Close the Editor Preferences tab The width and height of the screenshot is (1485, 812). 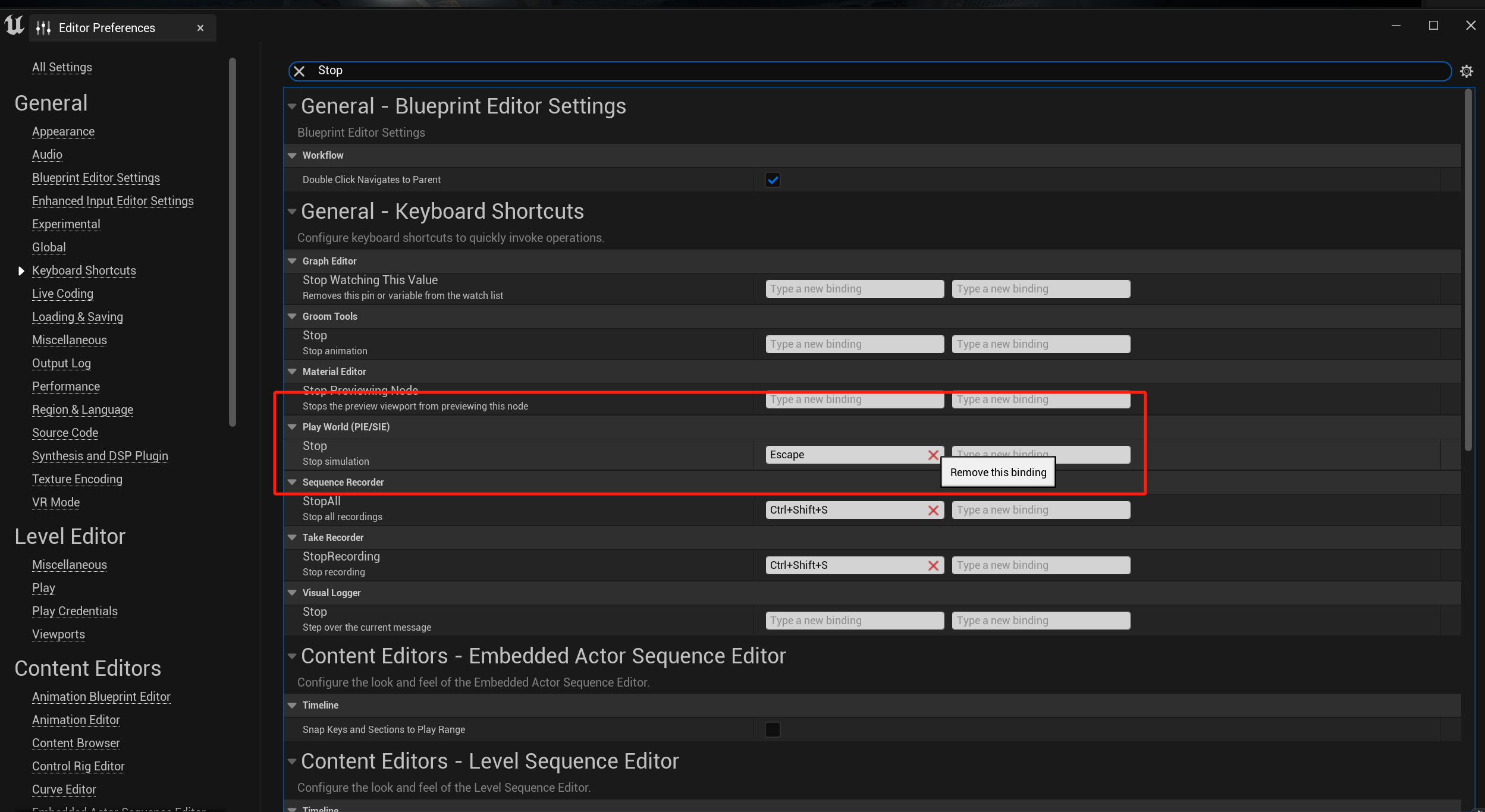200,28
